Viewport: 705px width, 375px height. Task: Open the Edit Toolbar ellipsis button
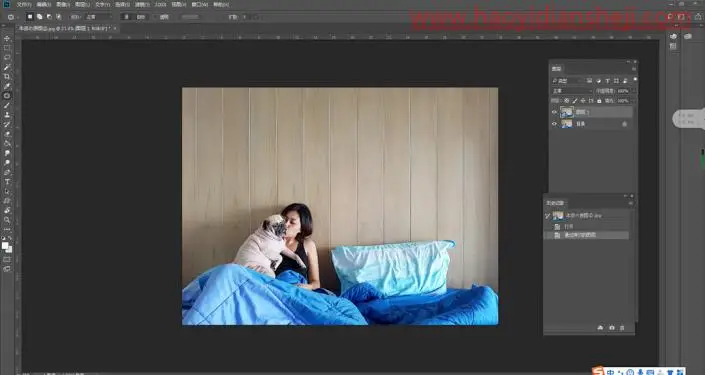click(x=7, y=229)
